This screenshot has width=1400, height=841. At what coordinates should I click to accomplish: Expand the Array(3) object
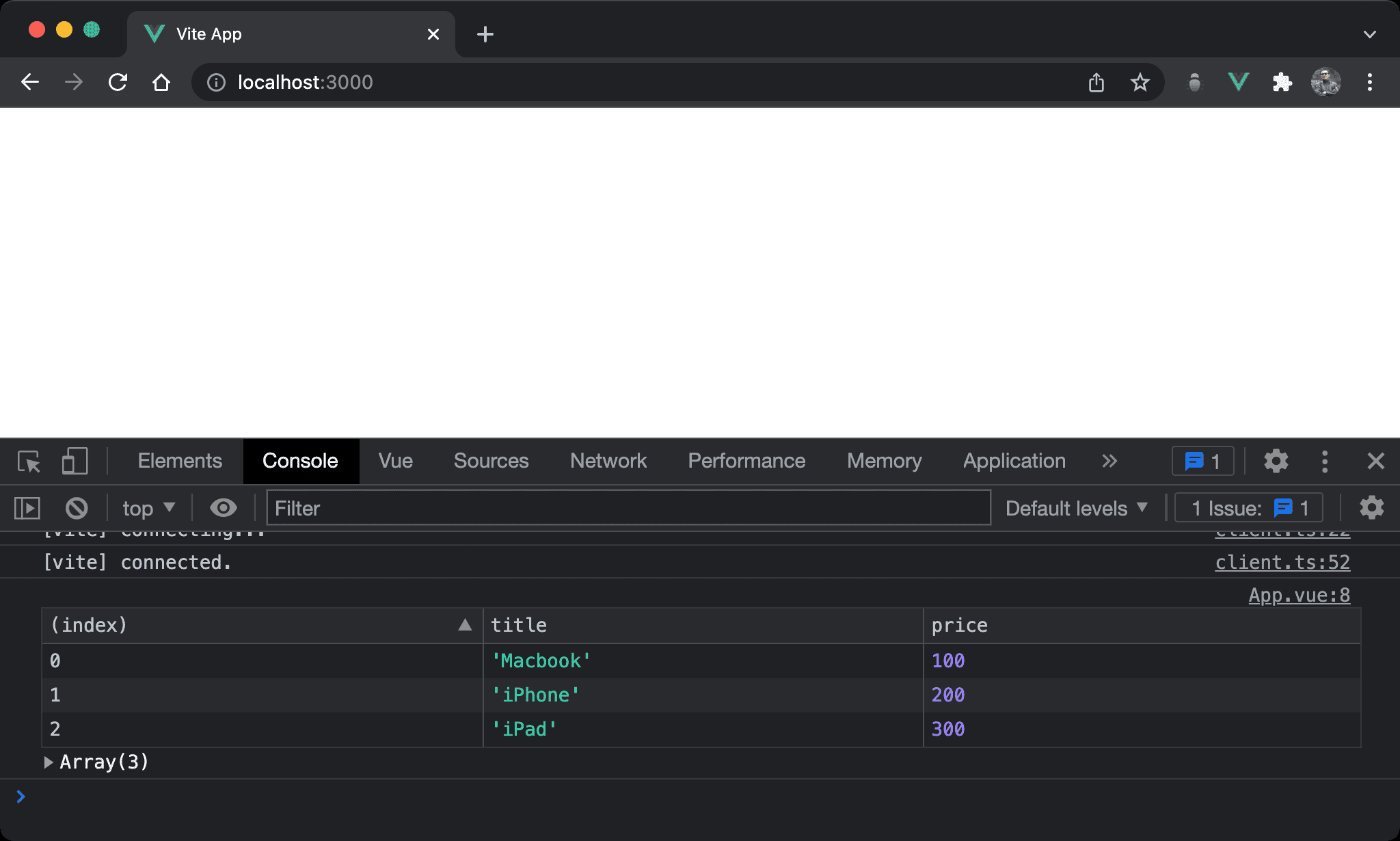coord(49,762)
